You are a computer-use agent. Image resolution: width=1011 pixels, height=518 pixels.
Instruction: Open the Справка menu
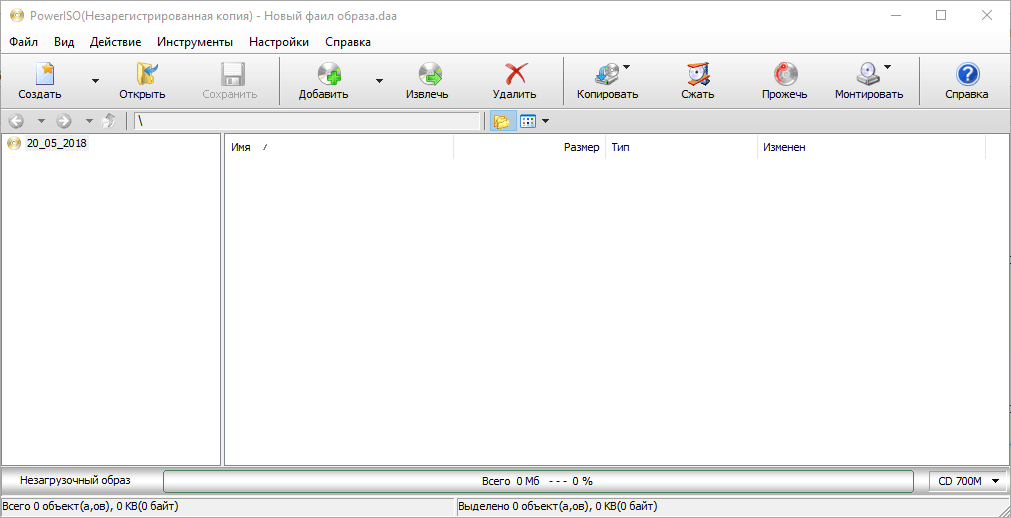[x=348, y=42]
